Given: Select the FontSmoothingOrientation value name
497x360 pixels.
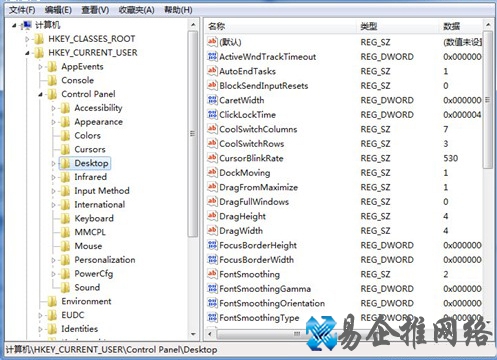Looking at the screenshot, I should tap(272, 303).
